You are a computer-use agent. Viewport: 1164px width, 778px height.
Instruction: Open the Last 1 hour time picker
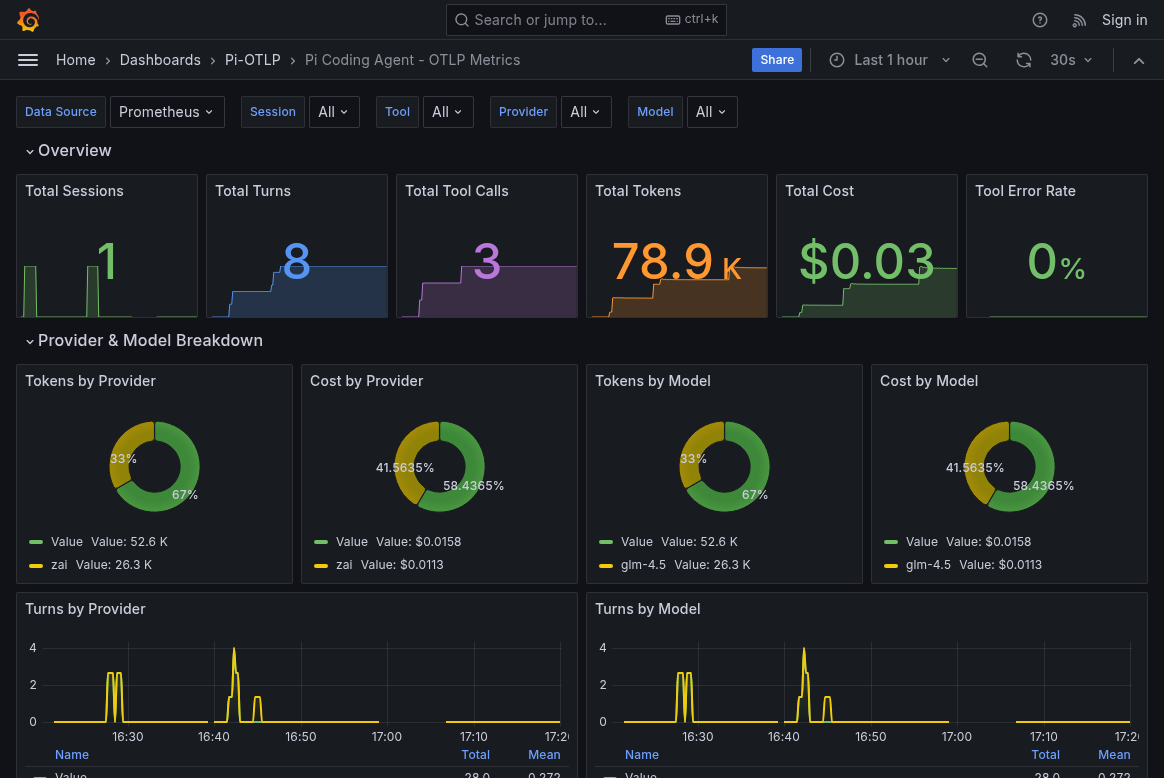tap(890, 60)
